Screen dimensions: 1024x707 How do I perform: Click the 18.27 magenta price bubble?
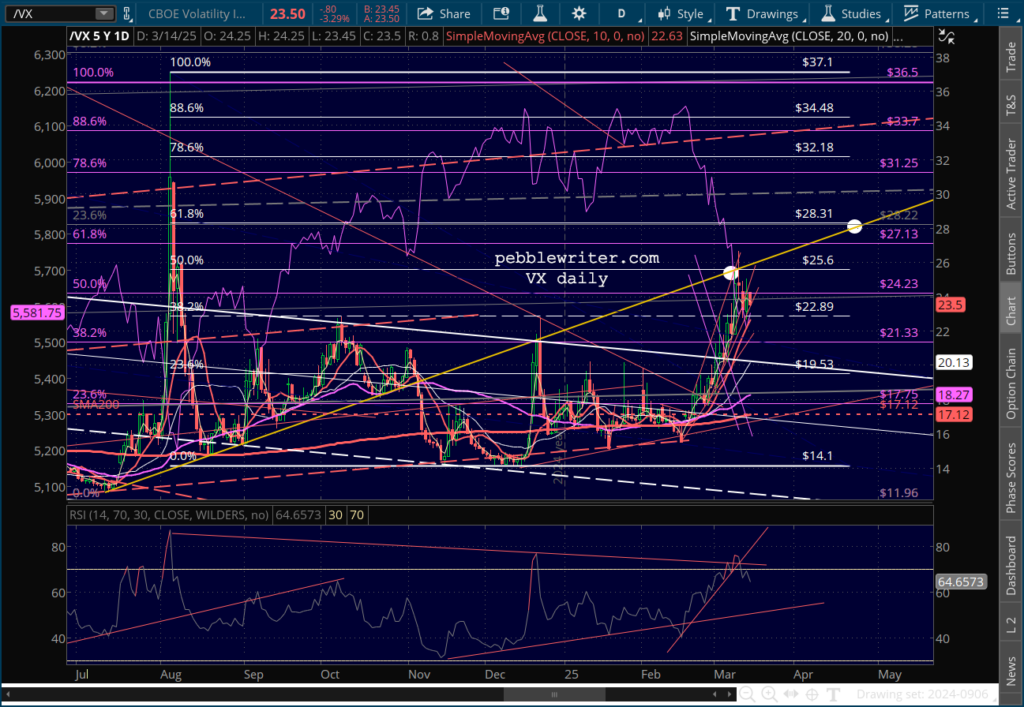(x=954, y=395)
